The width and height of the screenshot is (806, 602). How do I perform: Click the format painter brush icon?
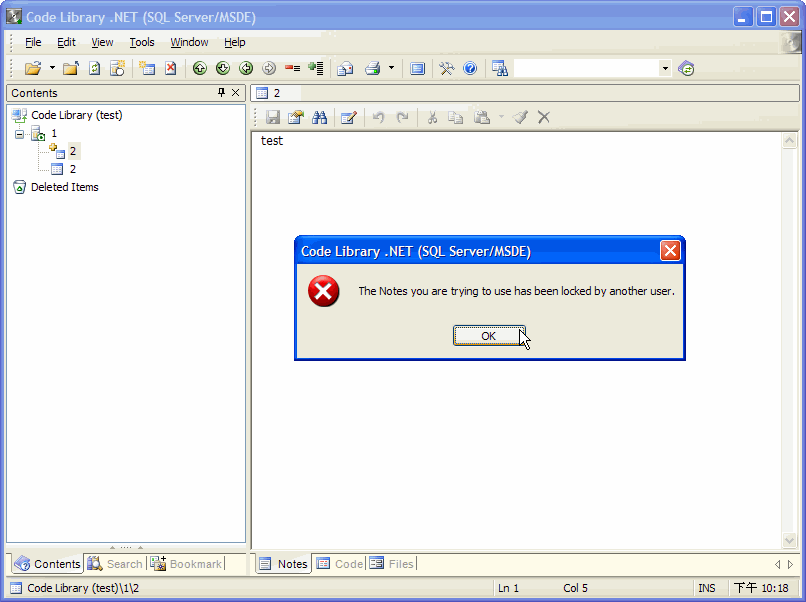point(520,118)
